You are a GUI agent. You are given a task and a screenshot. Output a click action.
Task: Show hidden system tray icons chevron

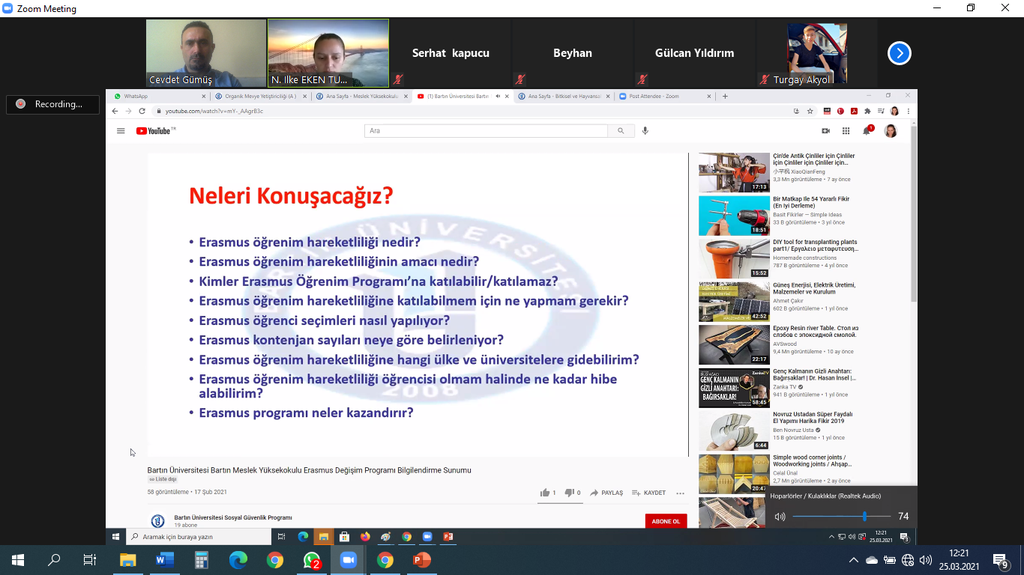coord(853,560)
